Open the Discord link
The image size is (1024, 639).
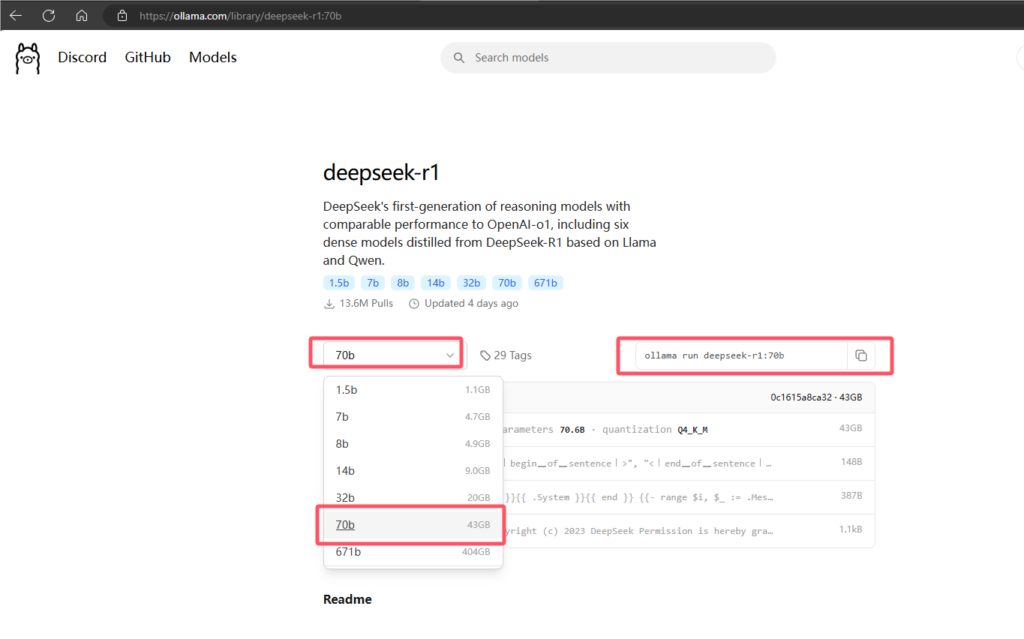(82, 57)
